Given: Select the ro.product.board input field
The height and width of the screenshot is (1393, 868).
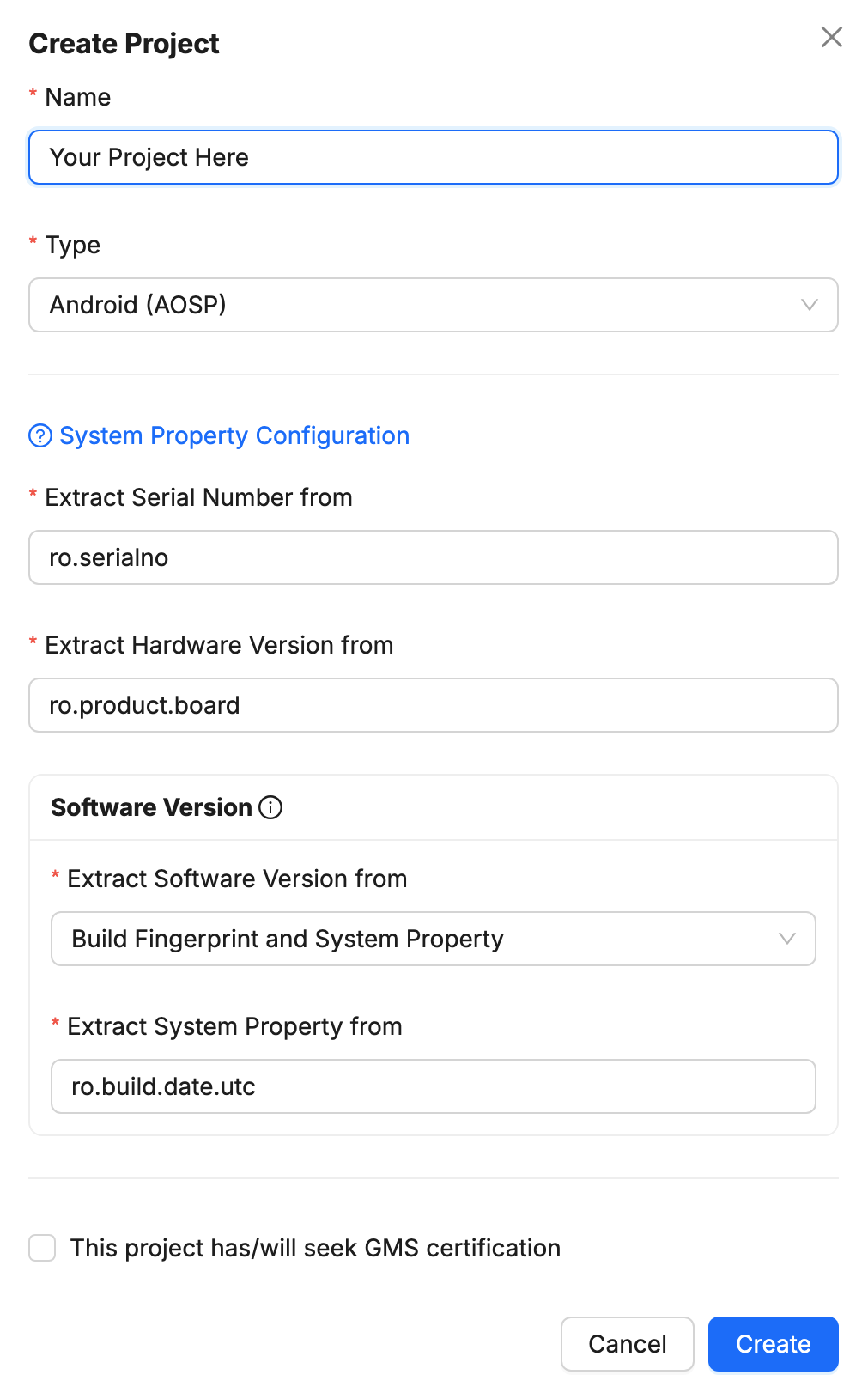Looking at the screenshot, I should (x=434, y=705).
